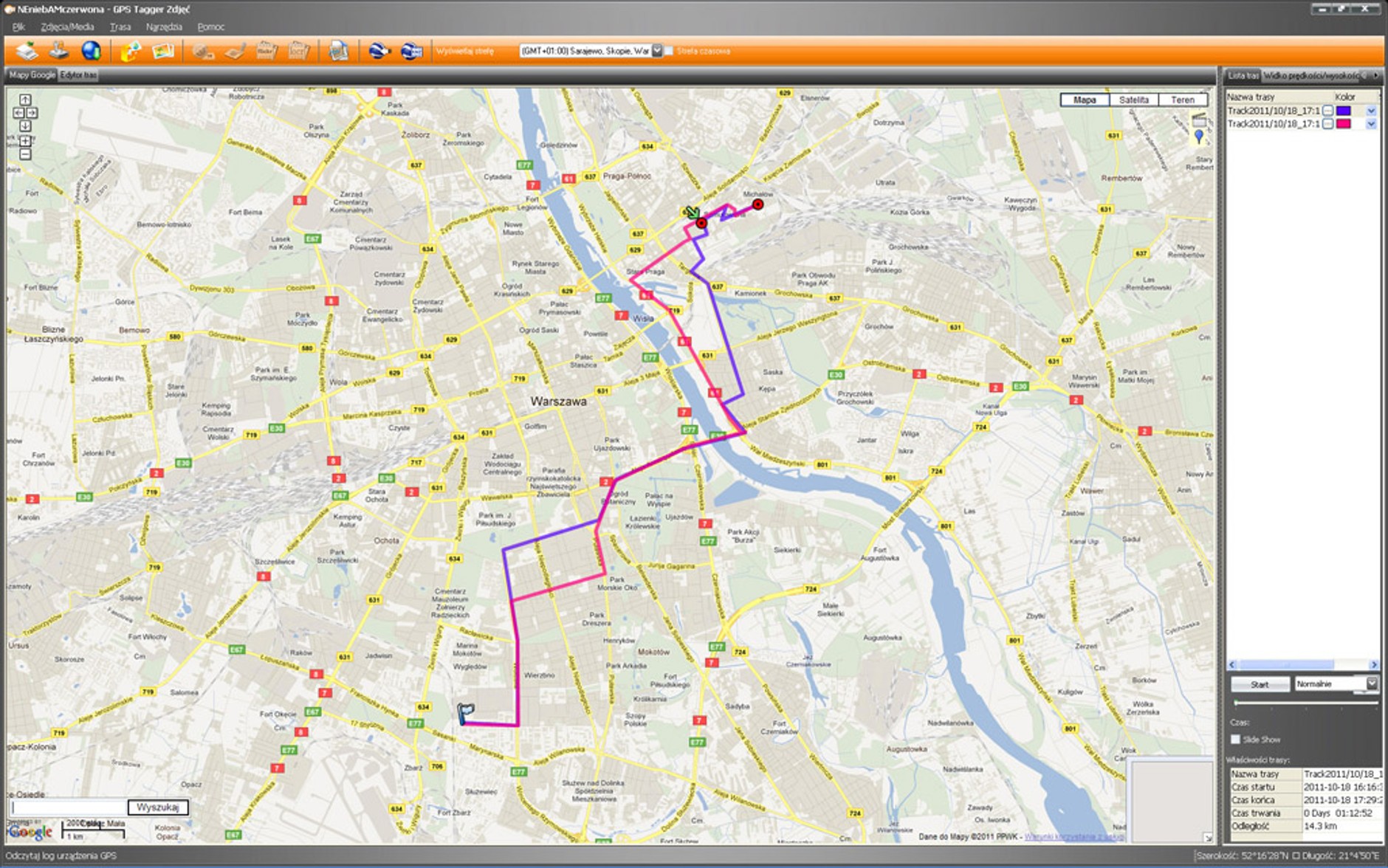
Task: Click the Google Earth KMZ export icon
Action: tap(411, 51)
